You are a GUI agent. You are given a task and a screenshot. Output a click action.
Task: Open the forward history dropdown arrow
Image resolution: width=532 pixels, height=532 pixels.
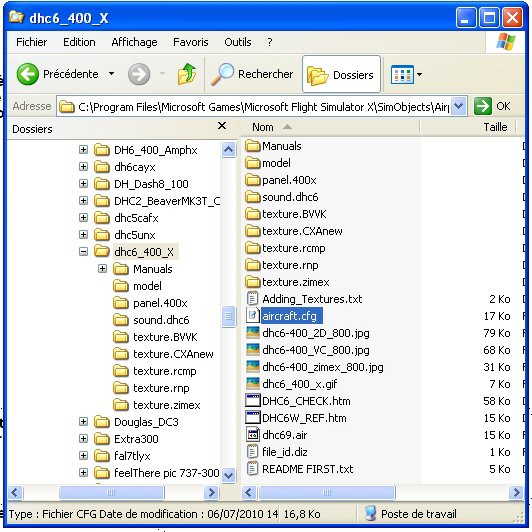(x=162, y=74)
